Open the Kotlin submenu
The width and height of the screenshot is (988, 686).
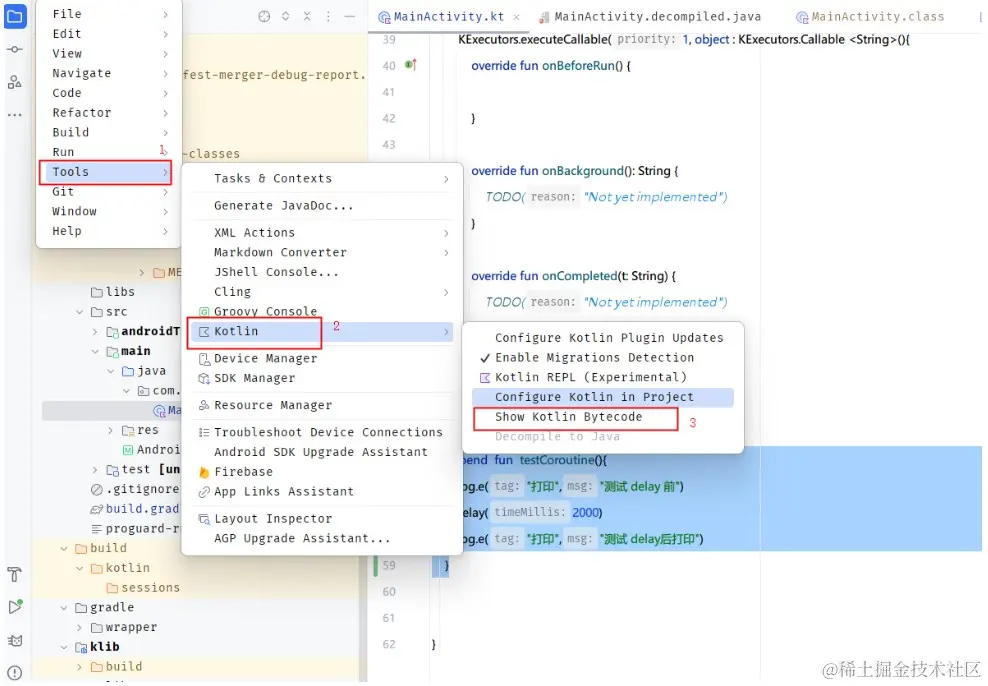(322, 331)
